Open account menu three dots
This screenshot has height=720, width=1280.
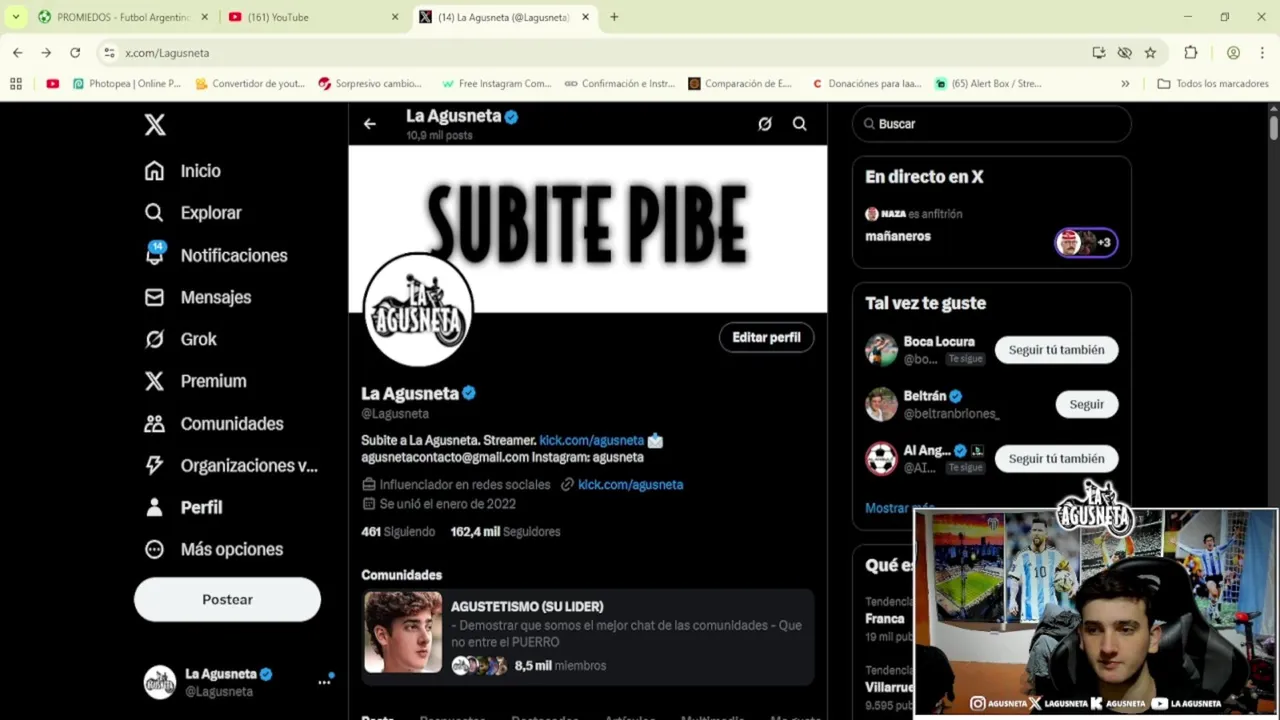(324, 682)
